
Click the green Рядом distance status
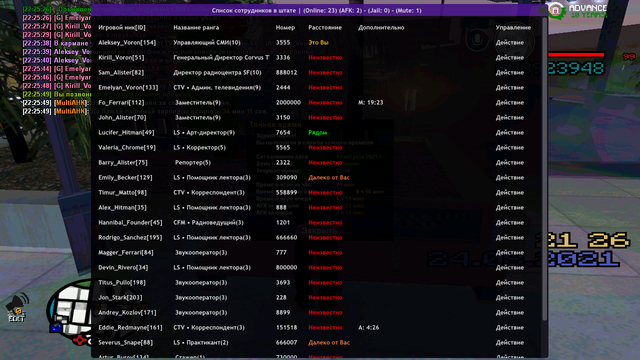click(x=318, y=133)
